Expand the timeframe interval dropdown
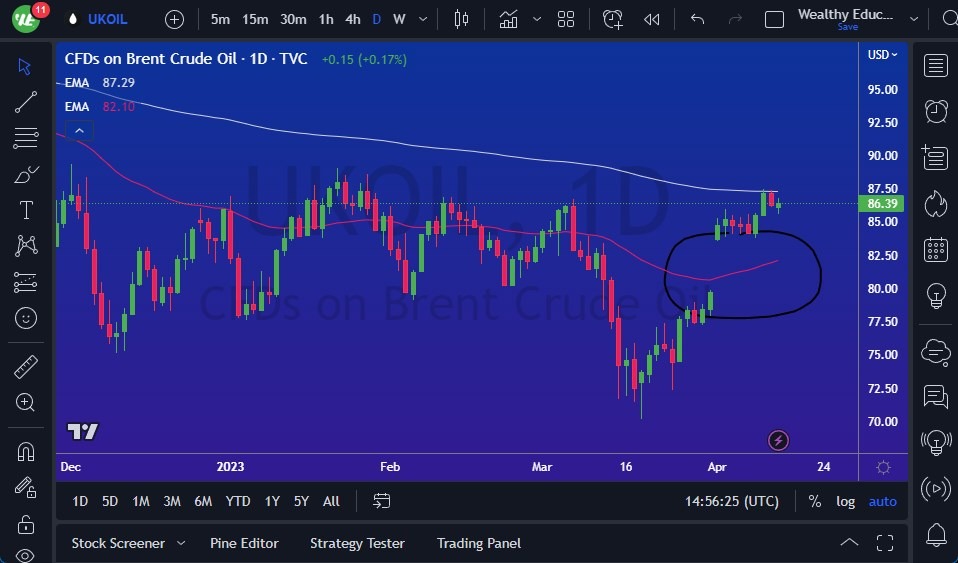This screenshot has height=563, width=958. pos(423,20)
